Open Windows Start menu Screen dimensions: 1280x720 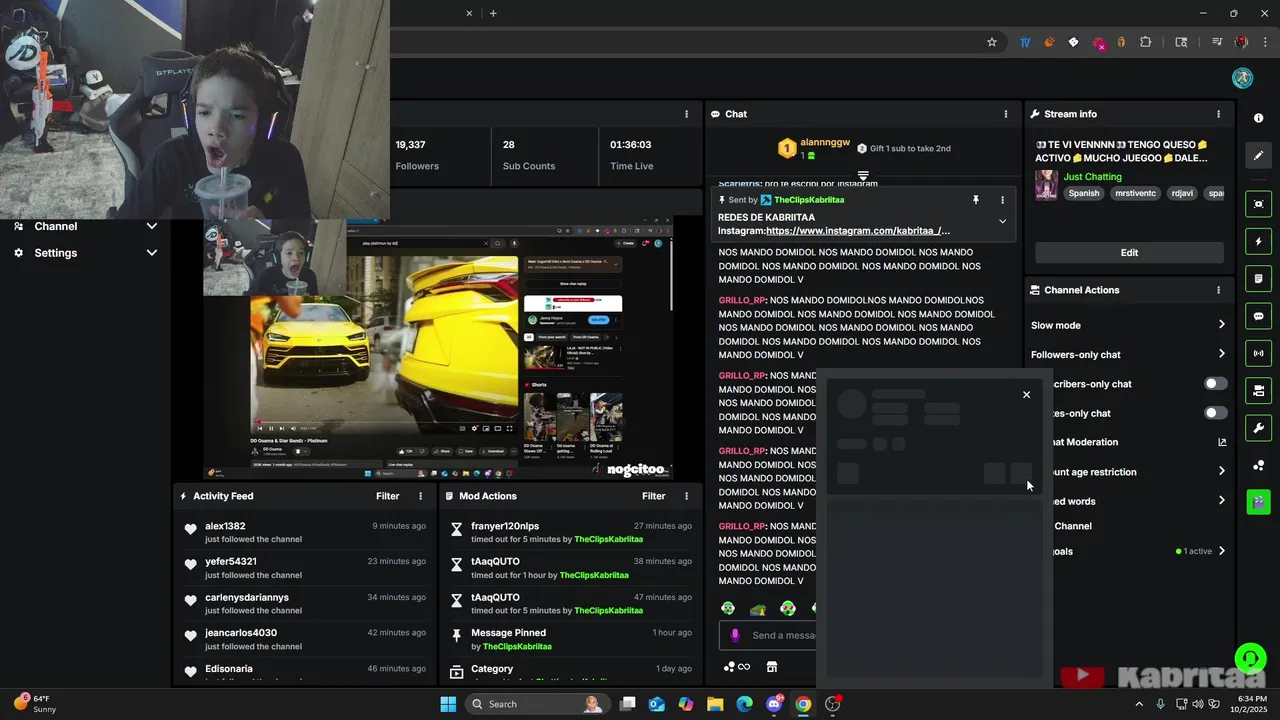448,704
